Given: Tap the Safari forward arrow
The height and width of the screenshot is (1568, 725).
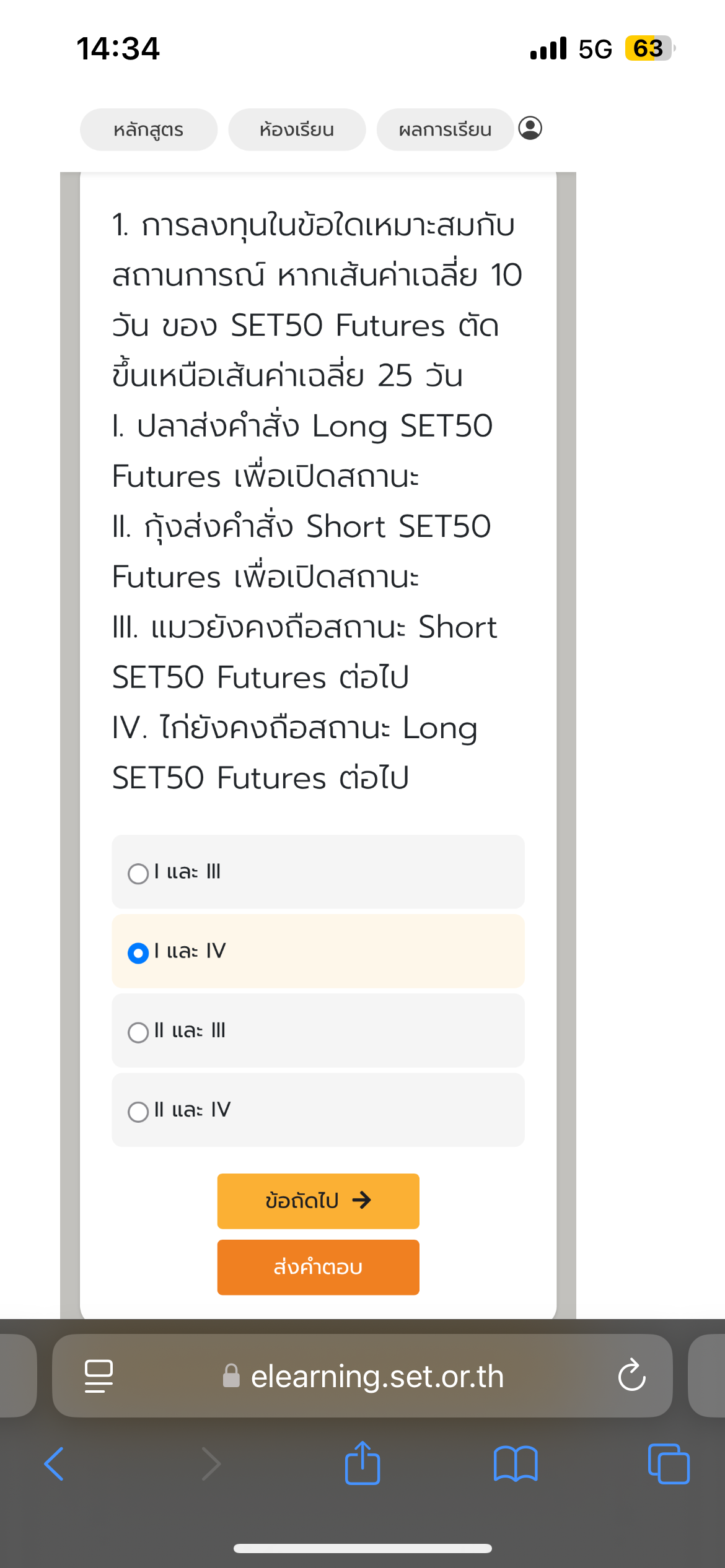Looking at the screenshot, I should (211, 1464).
